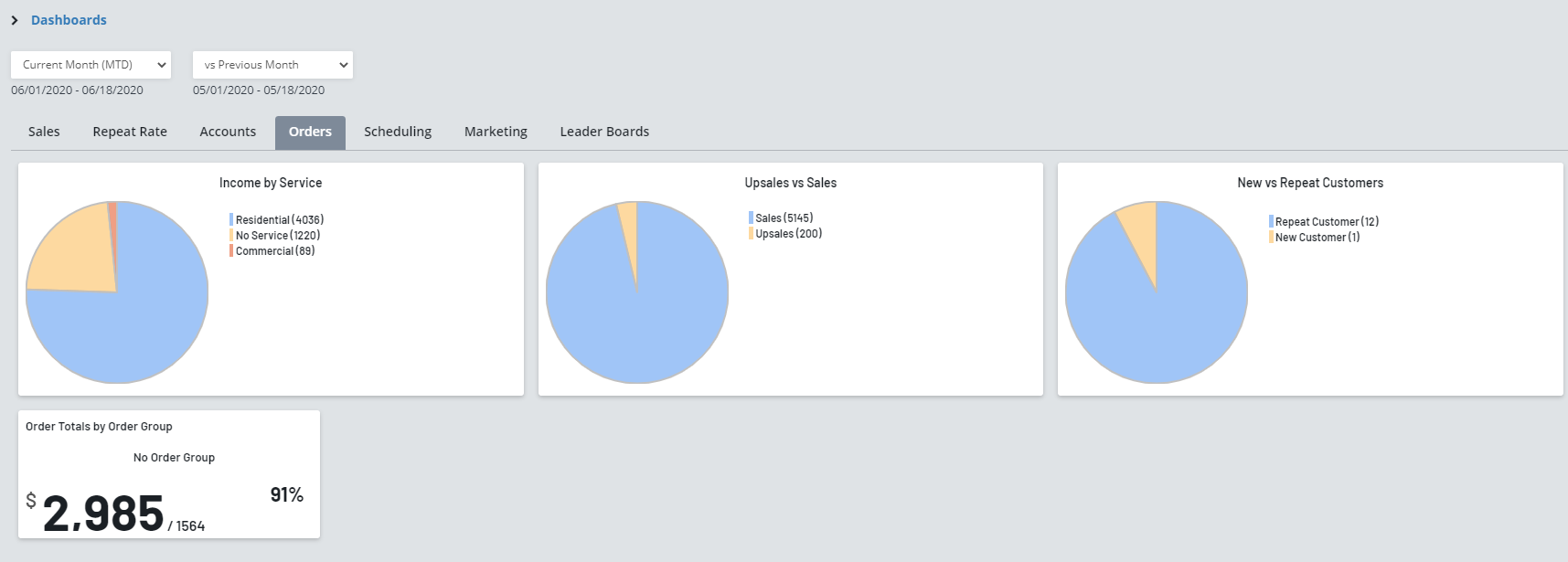Switch to the Sales tab
Viewport: 1568px width, 562px height.
tap(44, 132)
